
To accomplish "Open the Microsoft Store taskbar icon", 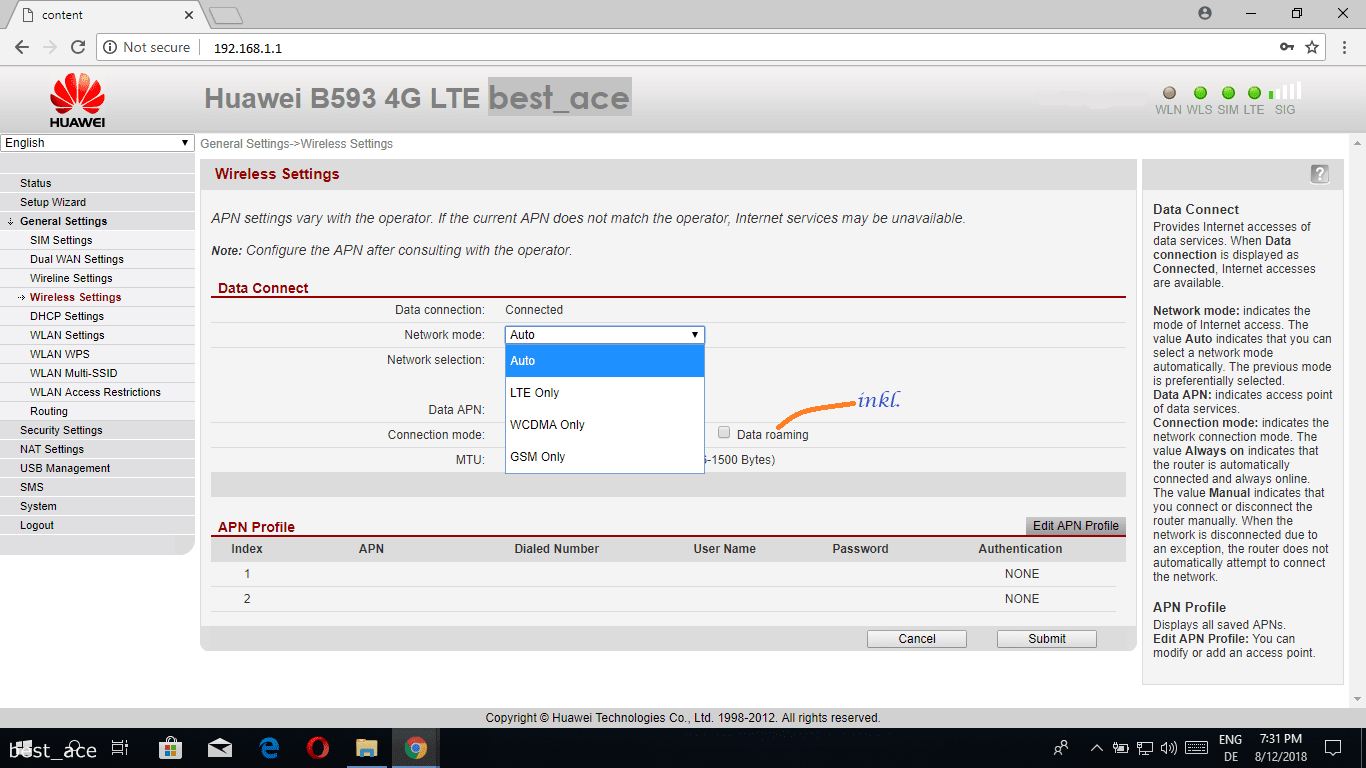I will (170, 748).
